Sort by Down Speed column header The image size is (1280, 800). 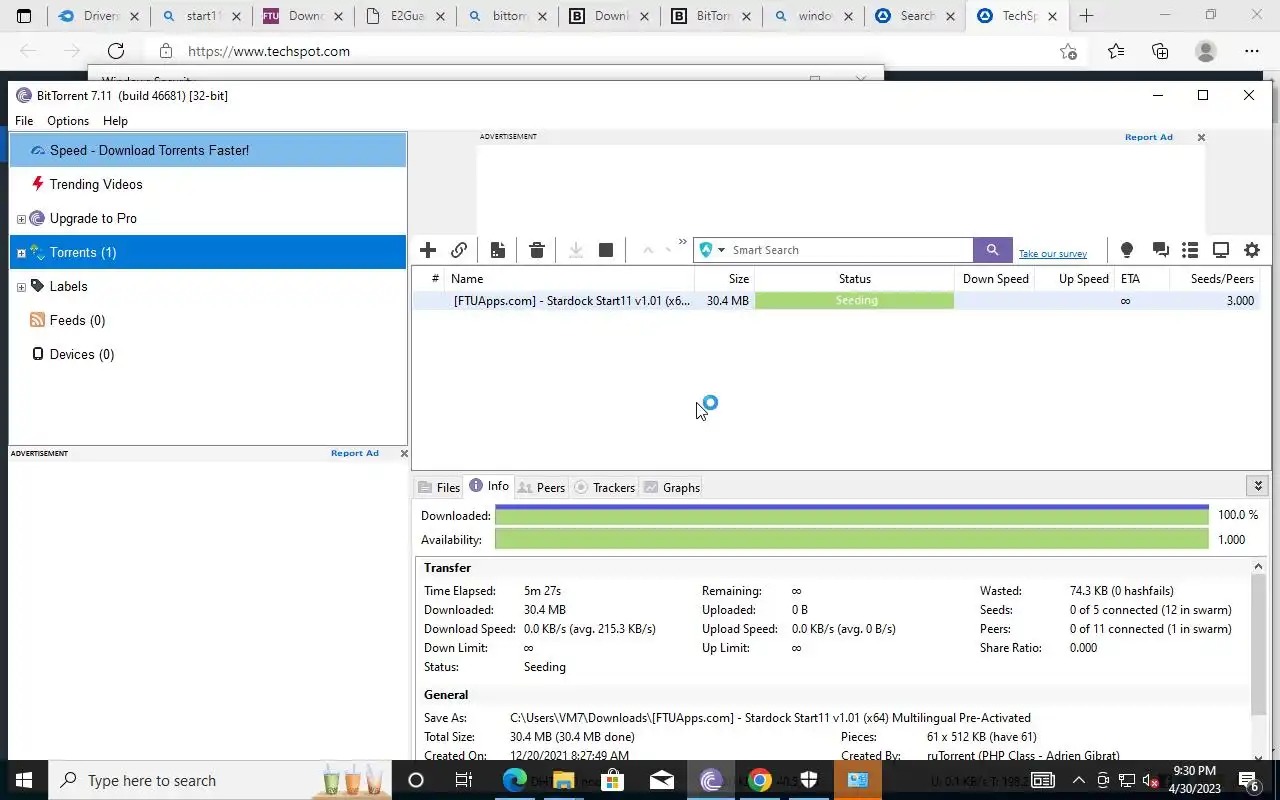click(x=995, y=279)
